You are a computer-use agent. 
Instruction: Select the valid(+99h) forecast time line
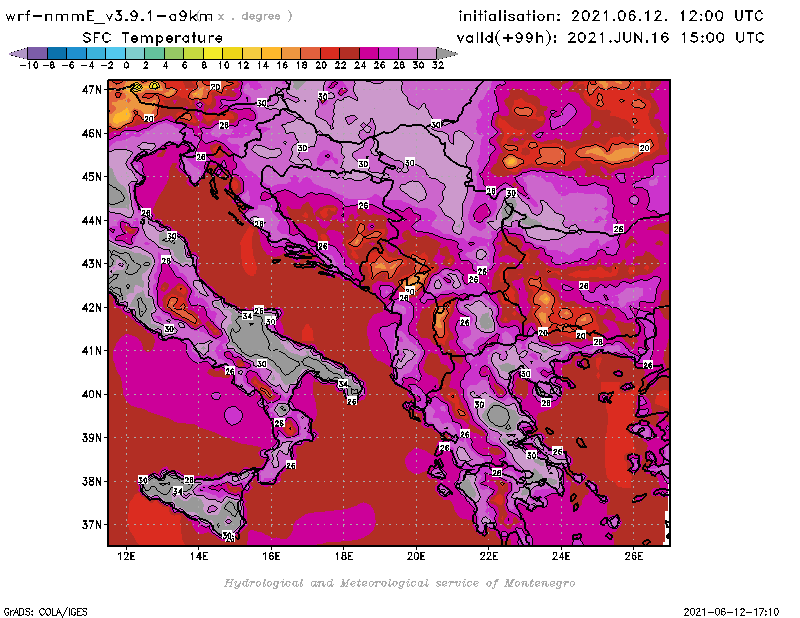(610, 38)
